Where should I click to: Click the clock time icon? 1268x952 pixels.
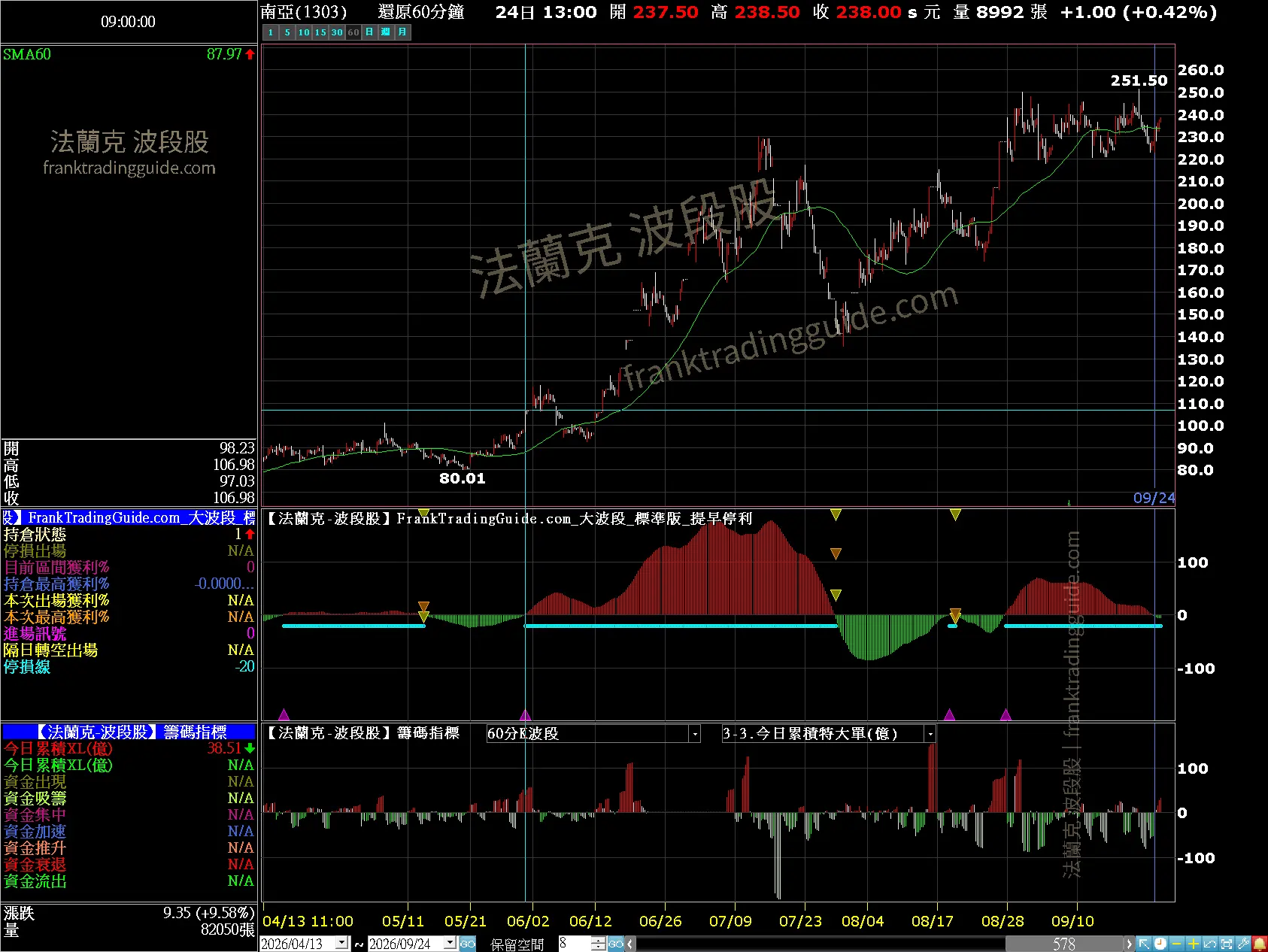tap(1160, 944)
